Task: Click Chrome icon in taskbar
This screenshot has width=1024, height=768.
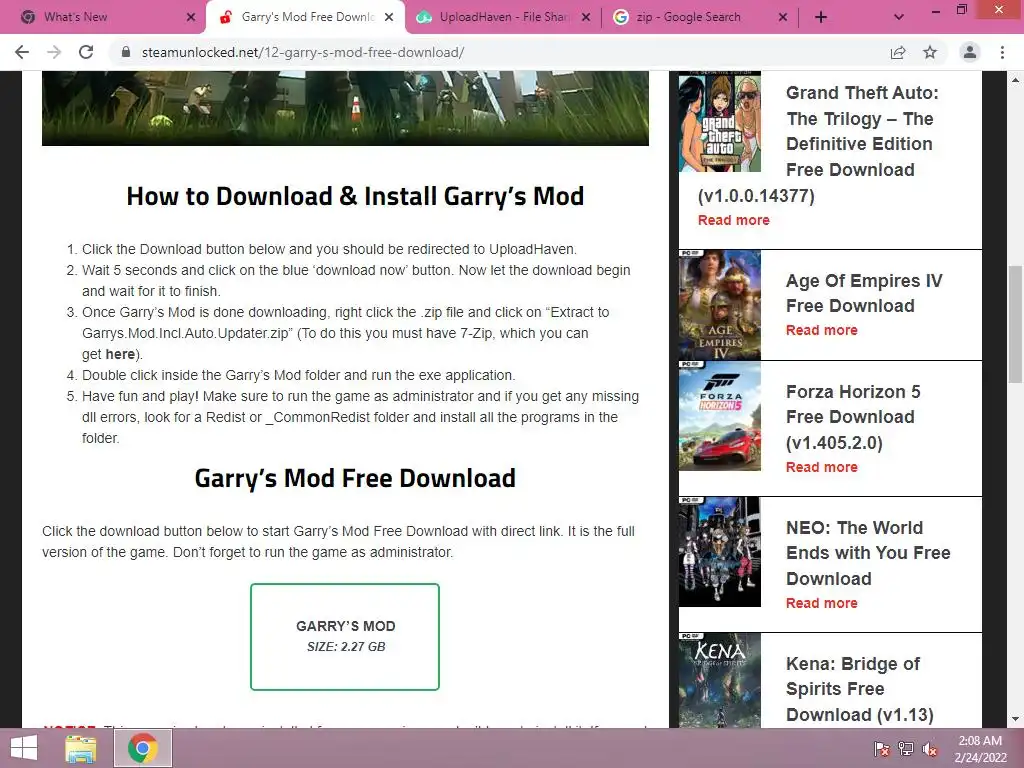Action: pos(143,748)
